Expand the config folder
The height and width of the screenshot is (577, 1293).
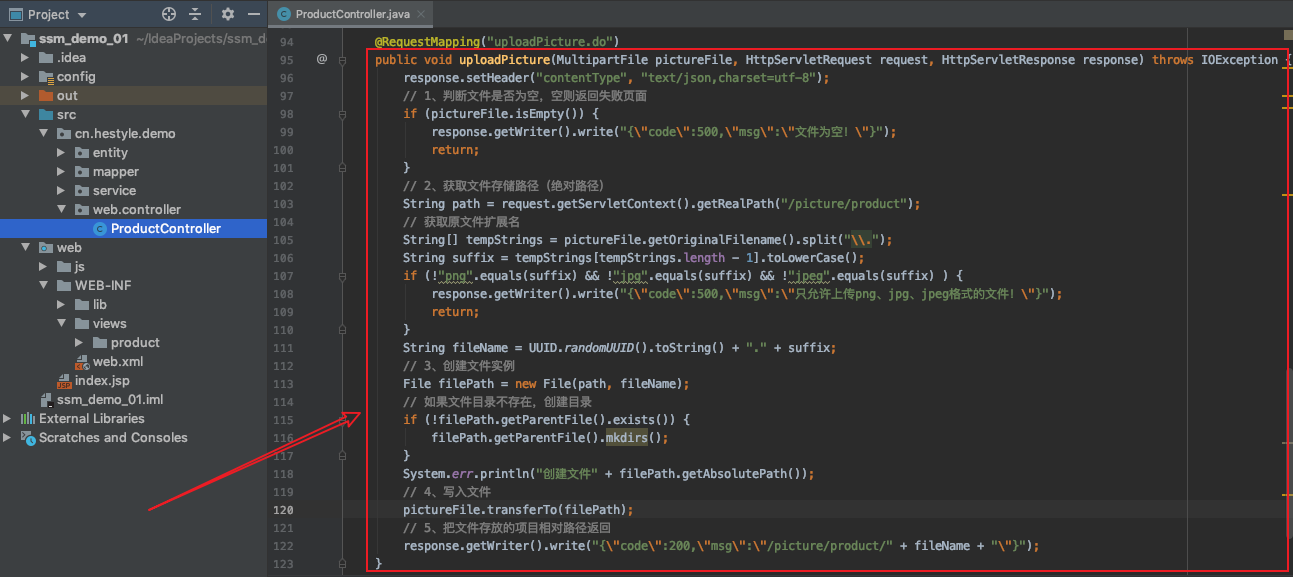(27, 76)
